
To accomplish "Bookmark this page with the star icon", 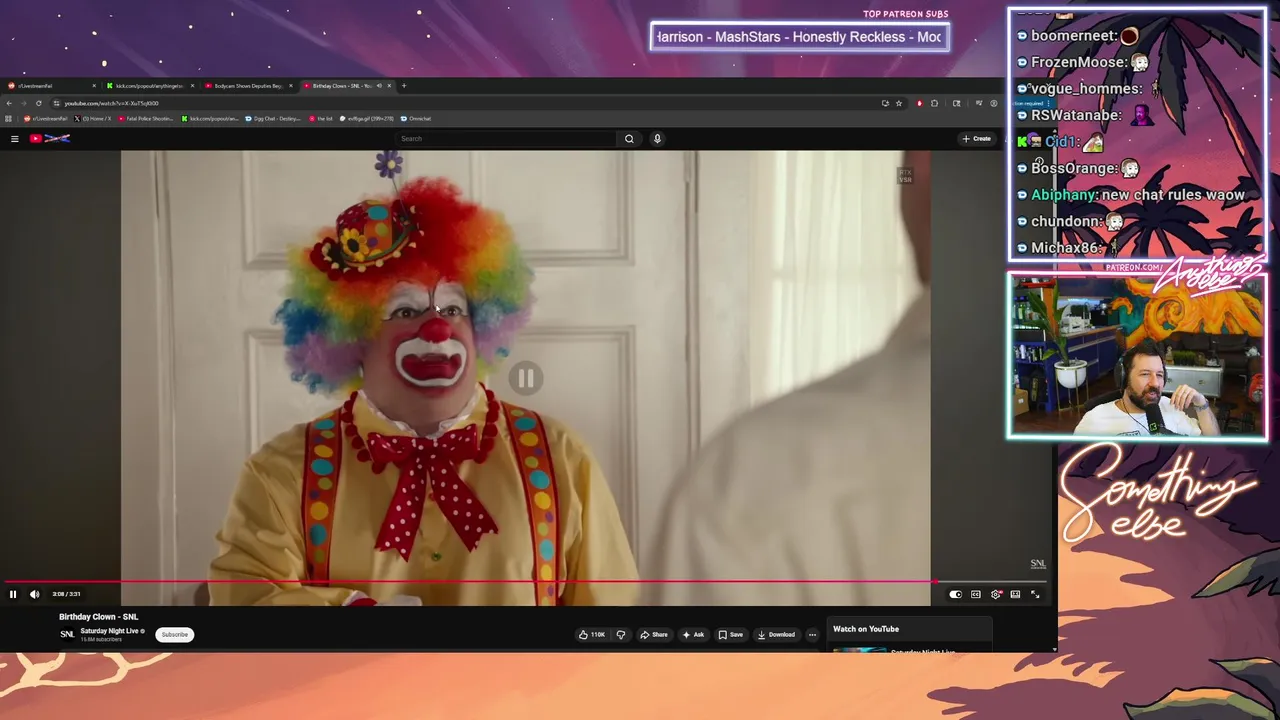I will click(898, 103).
